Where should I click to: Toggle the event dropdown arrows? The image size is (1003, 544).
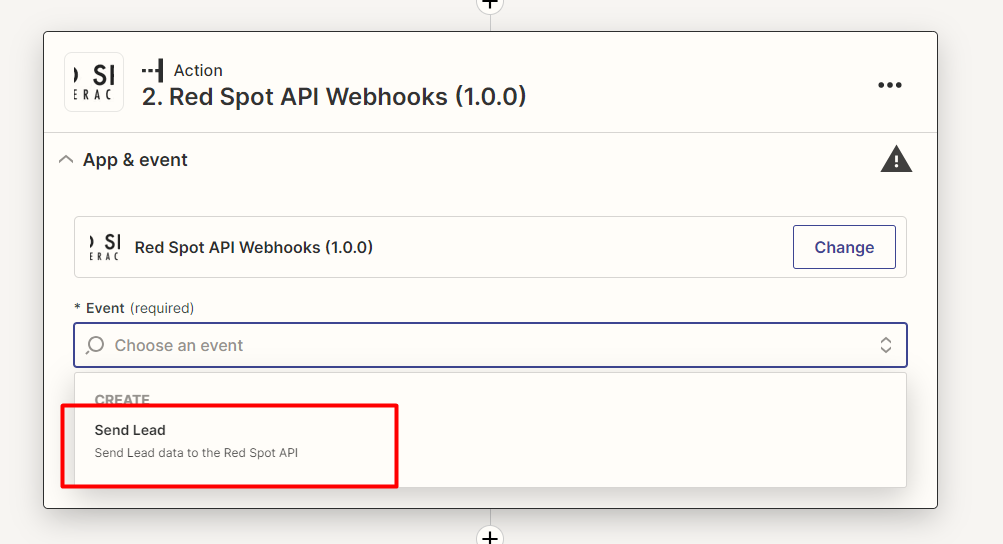(x=886, y=346)
